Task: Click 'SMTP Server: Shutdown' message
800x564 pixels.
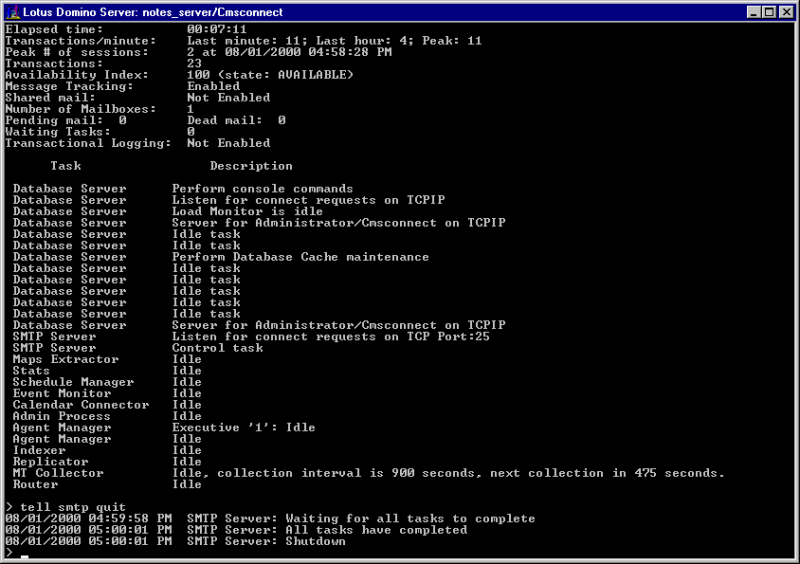Action: [266, 541]
